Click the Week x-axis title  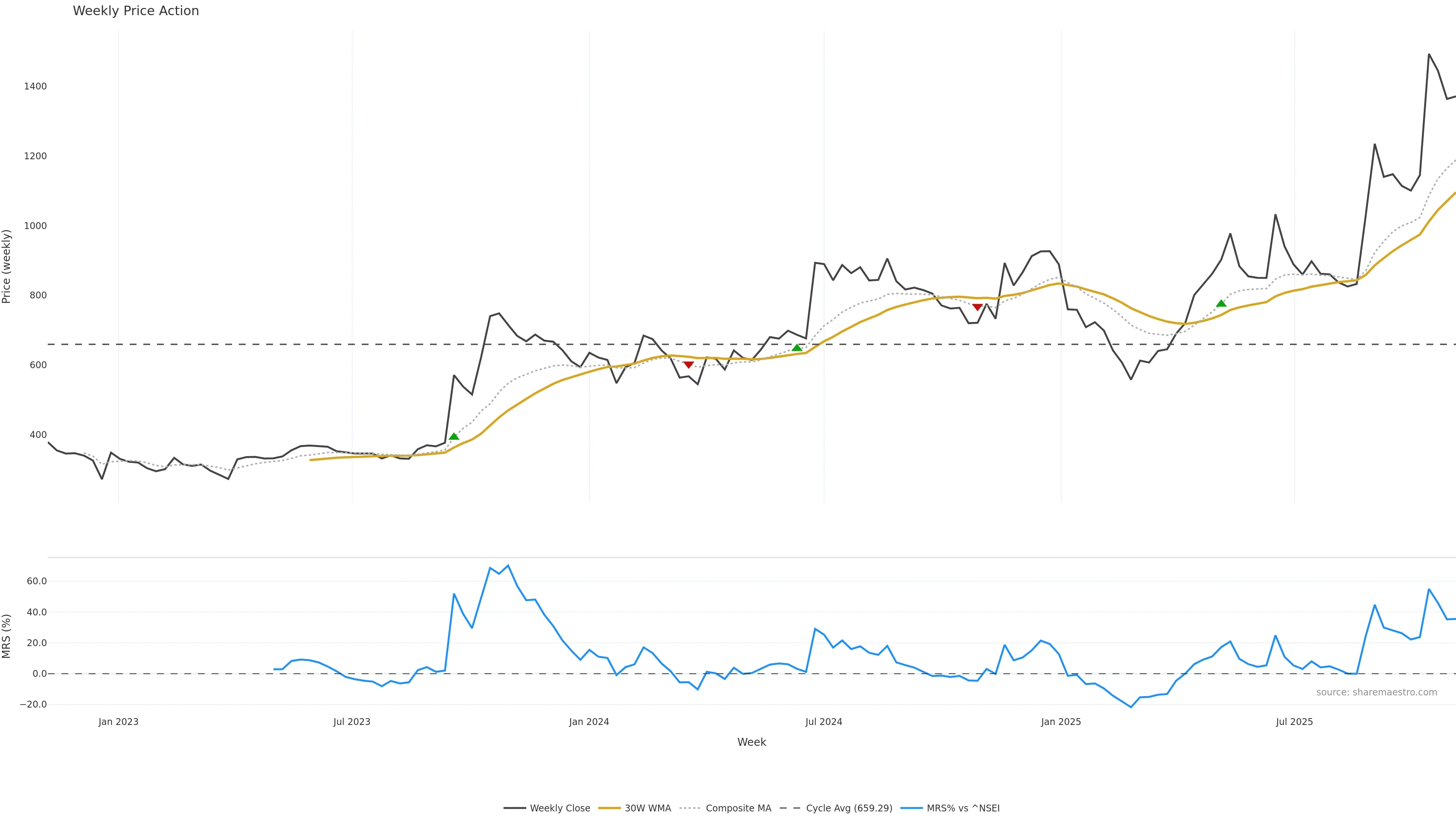click(751, 742)
